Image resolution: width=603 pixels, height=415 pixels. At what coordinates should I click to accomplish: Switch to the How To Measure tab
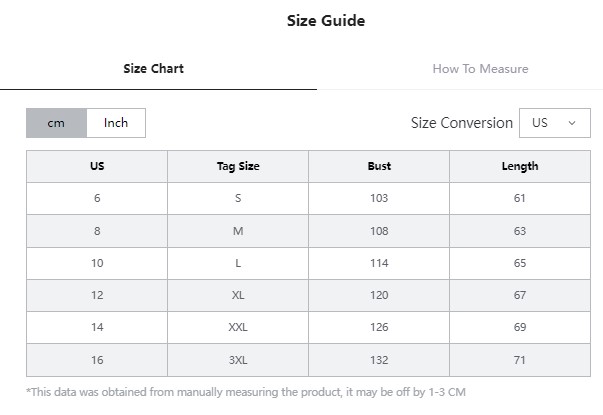[480, 69]
